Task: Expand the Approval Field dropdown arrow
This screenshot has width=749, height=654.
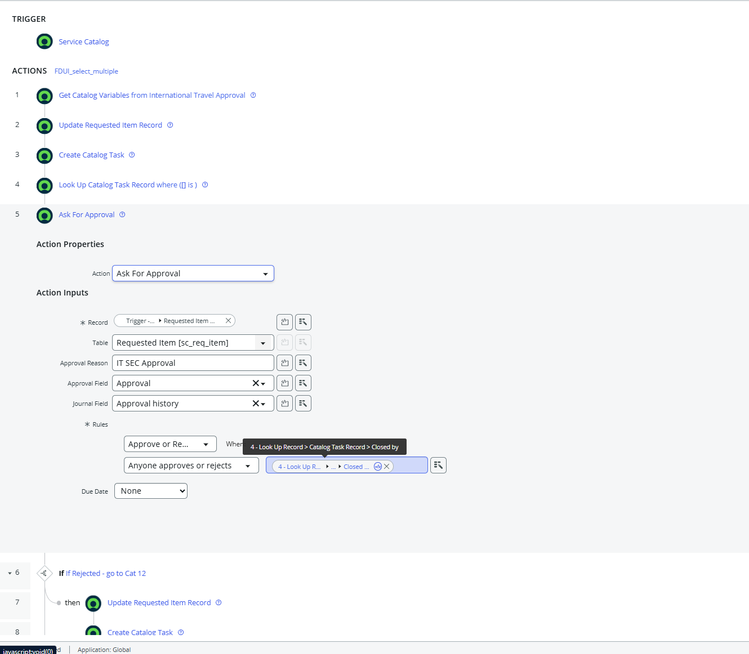Action: pyautogui.click(x=263, y=384)
